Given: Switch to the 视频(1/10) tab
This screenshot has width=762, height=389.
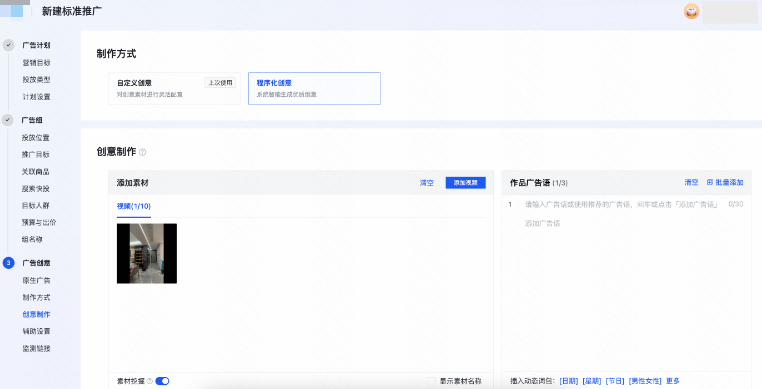Looking at the screenshot, I should pyautogui.click(x=134, y=206).
